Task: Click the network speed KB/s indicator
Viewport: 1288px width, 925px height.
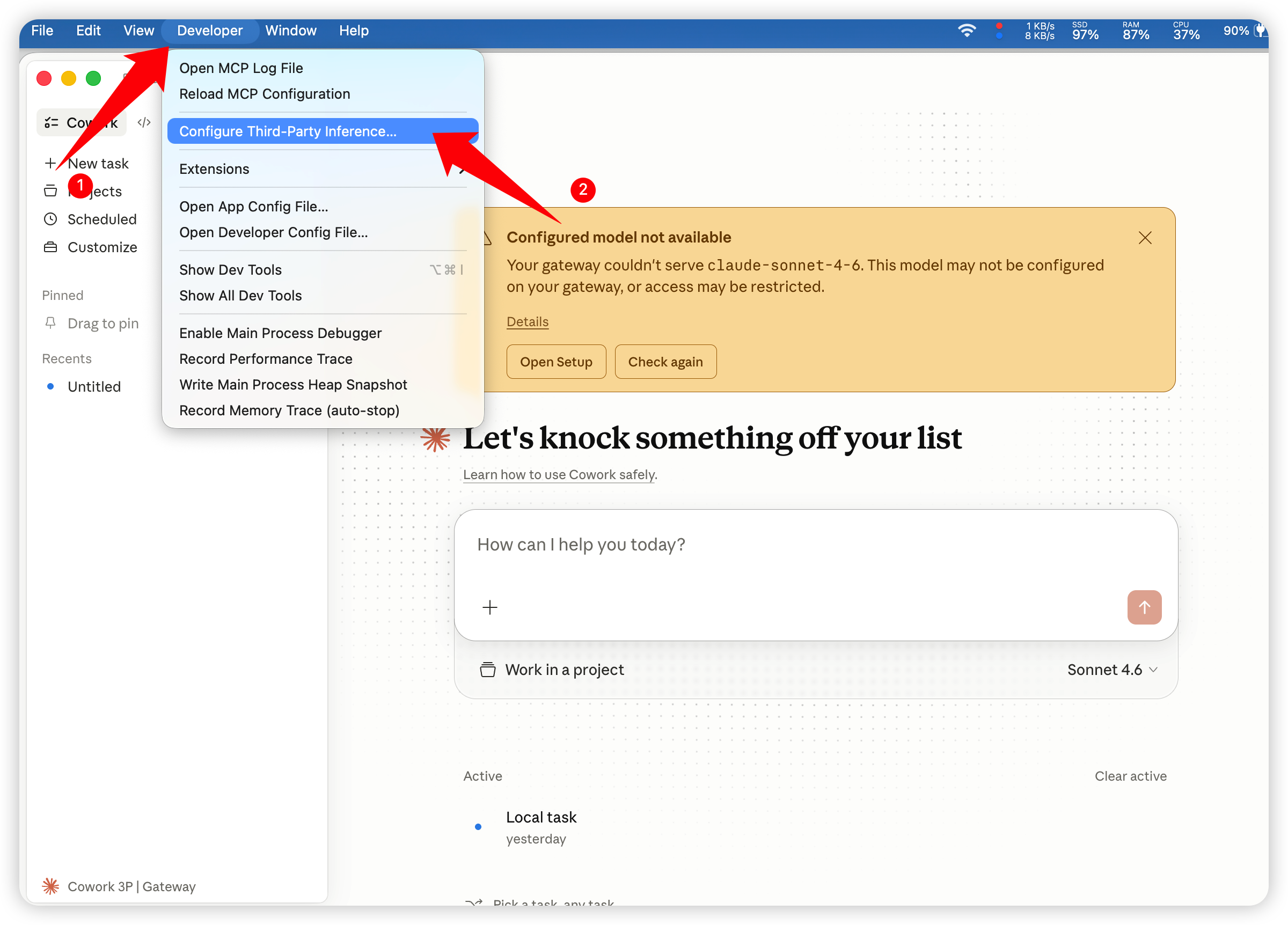Action: click(x=1040, y=31)
